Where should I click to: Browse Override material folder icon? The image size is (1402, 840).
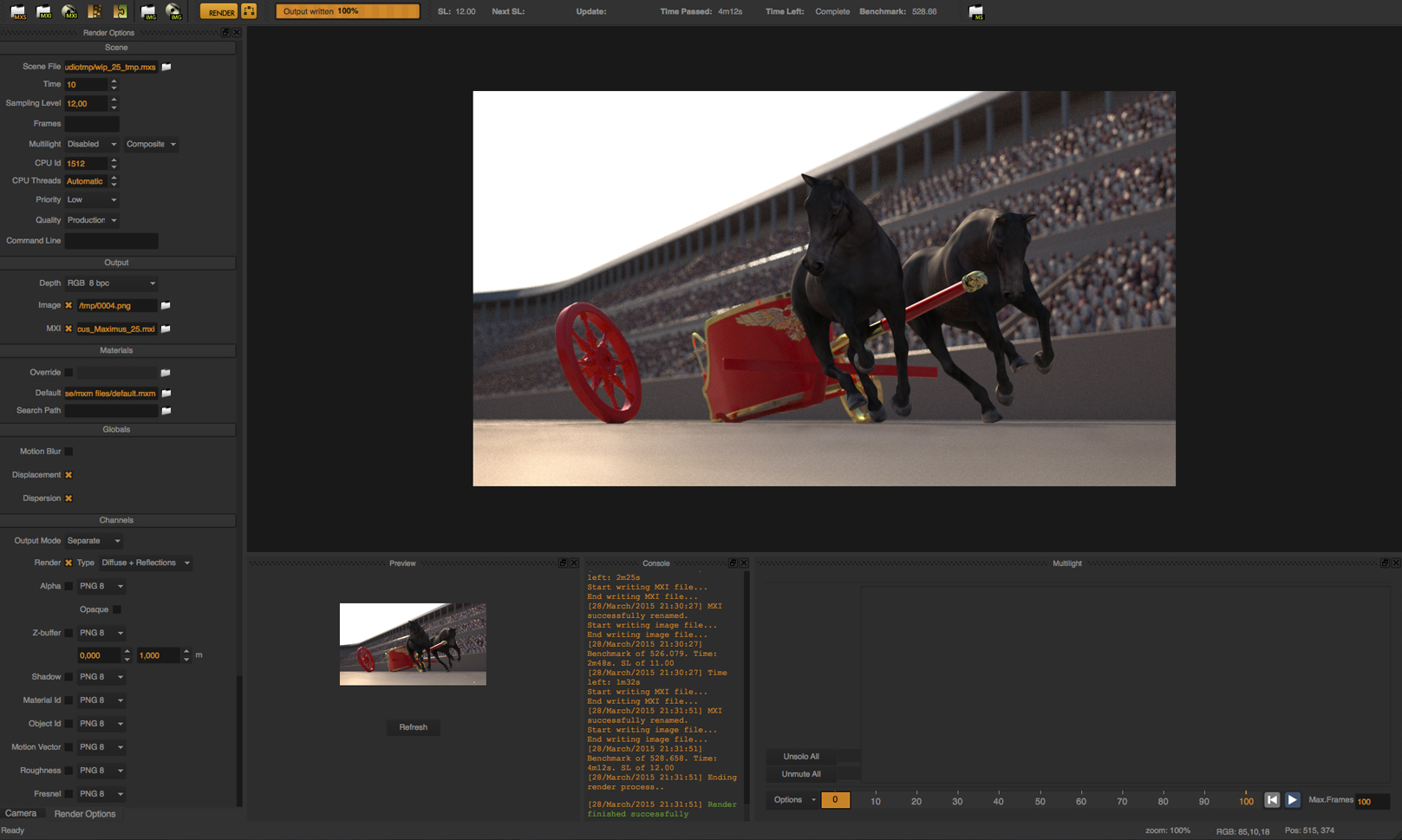click(x=166, y=373)
